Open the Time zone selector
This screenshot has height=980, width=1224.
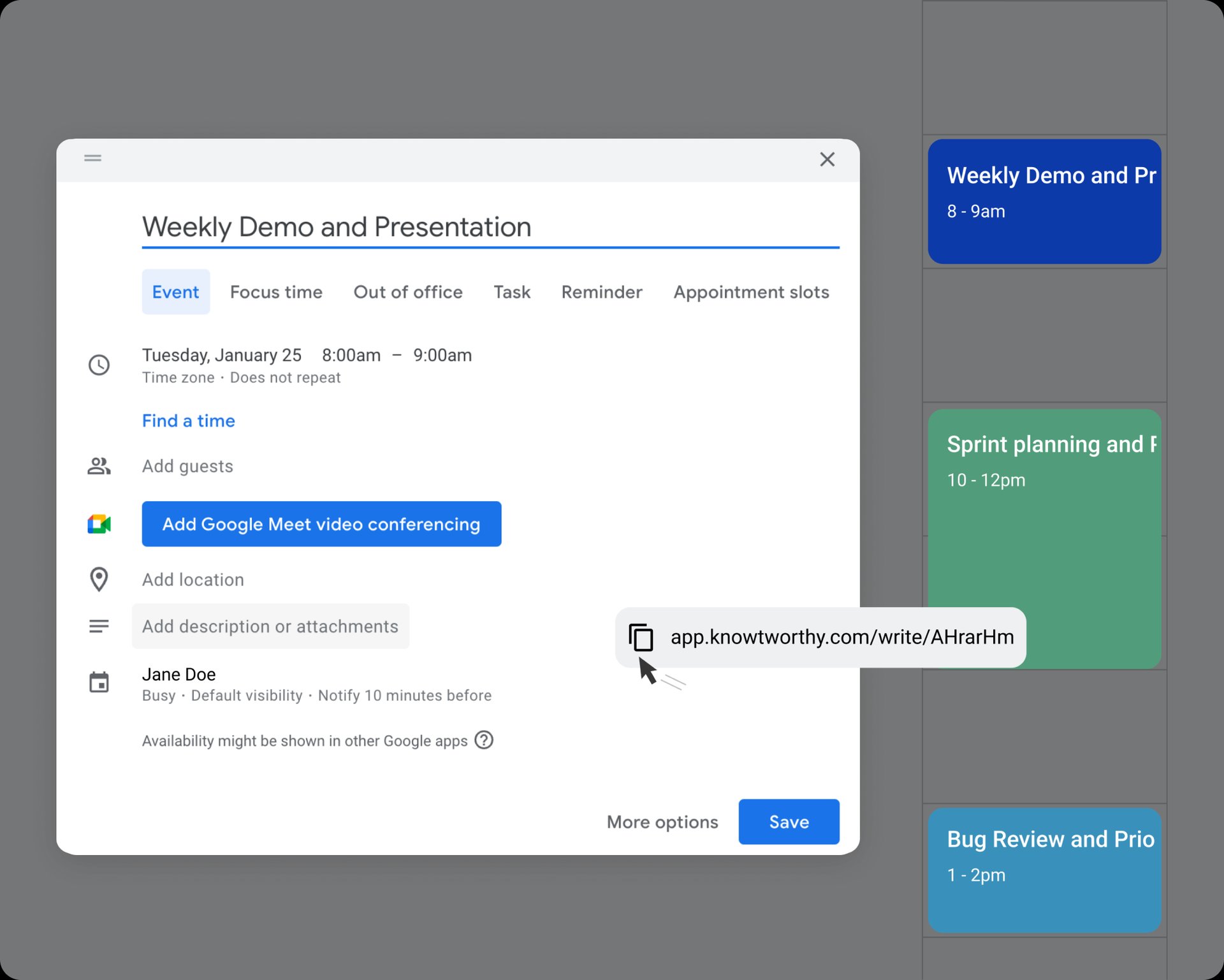pyautogui.click(x=178, y=377)
